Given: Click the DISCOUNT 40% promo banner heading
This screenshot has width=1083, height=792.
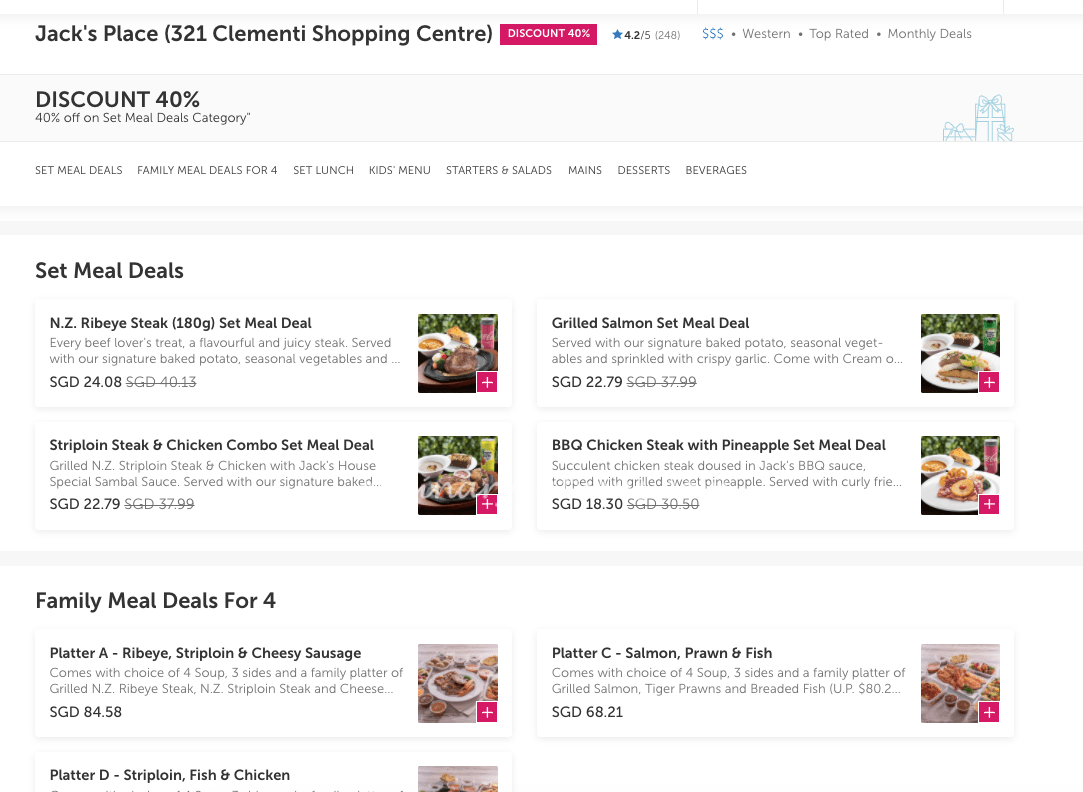Looking at the screenshot, I should tap(117, 99).
